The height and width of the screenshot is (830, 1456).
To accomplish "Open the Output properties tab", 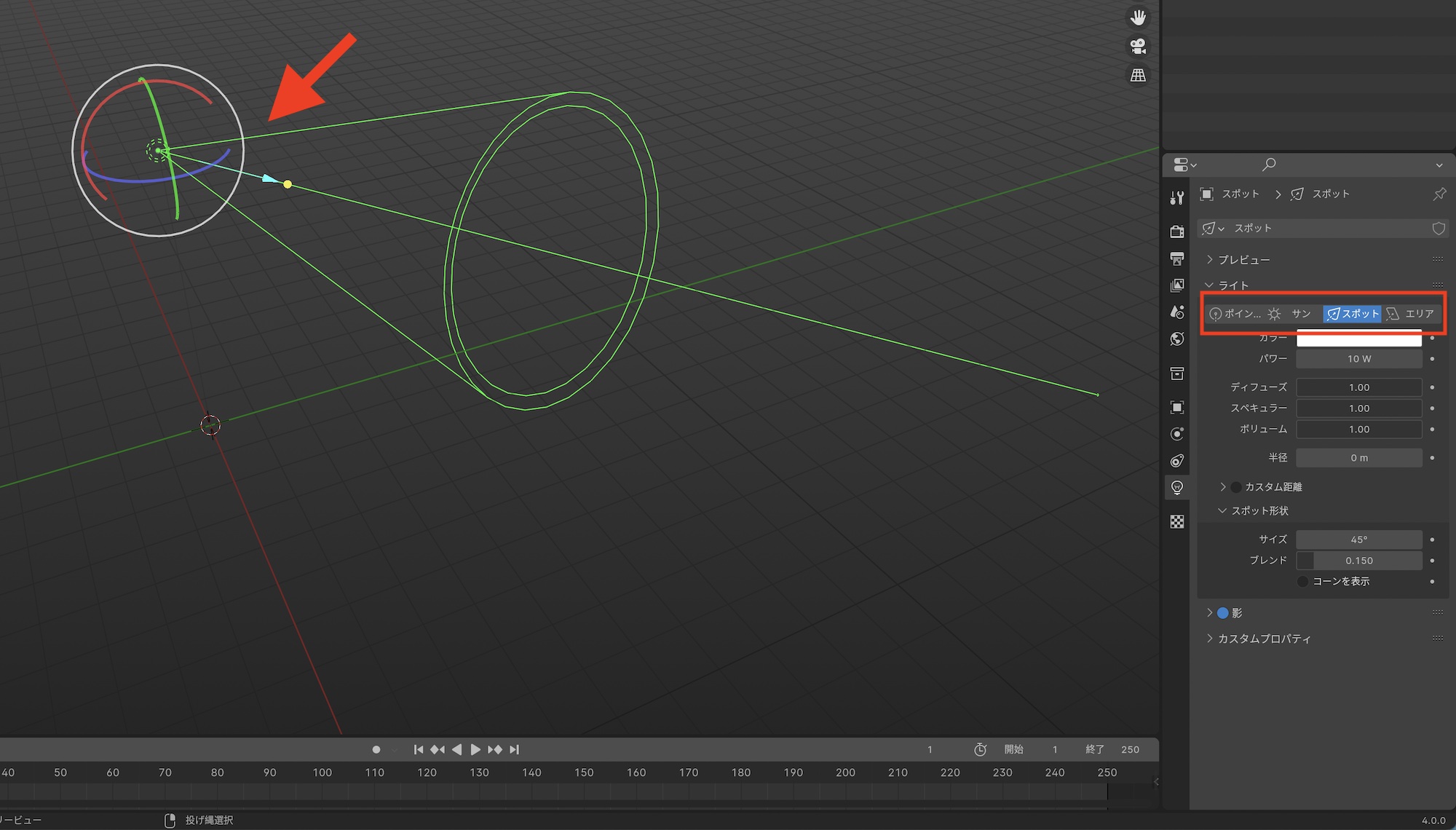I will tap(1176, 258).
